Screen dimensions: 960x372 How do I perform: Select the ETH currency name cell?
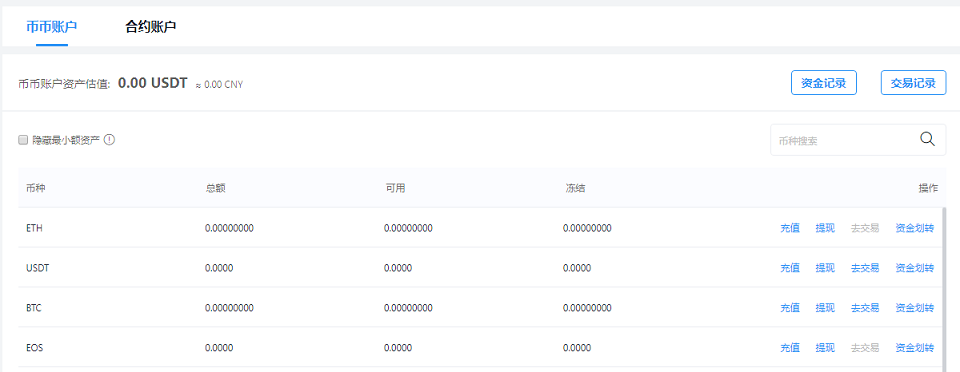[x=34, y=228]
